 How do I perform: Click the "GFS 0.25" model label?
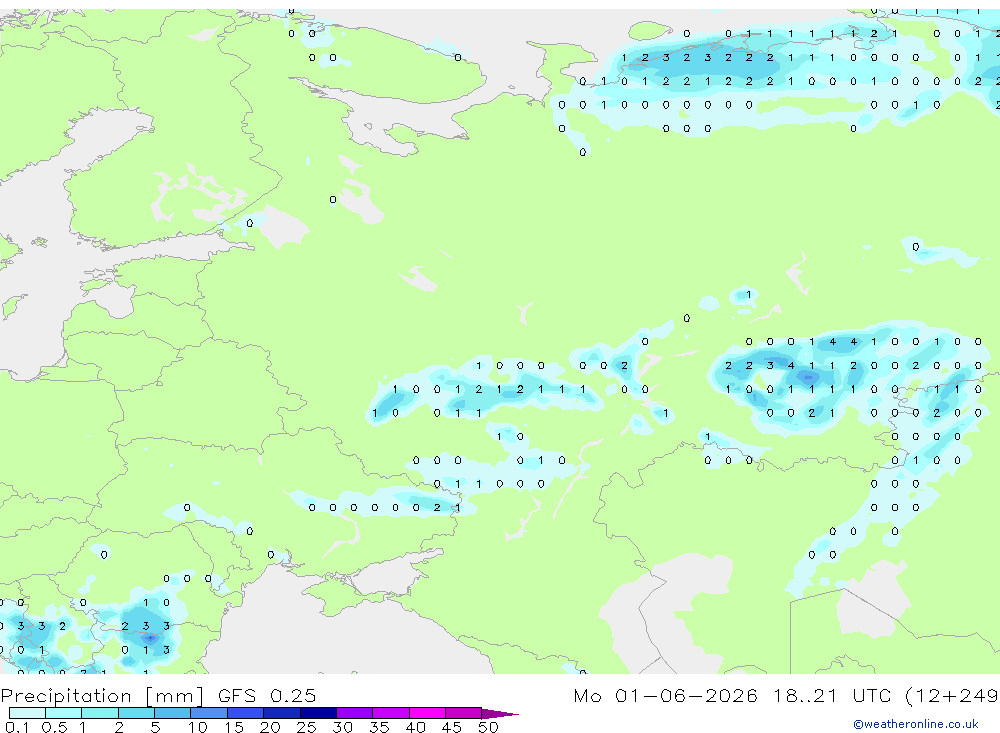pyautogui.click(x=267, y=696)
